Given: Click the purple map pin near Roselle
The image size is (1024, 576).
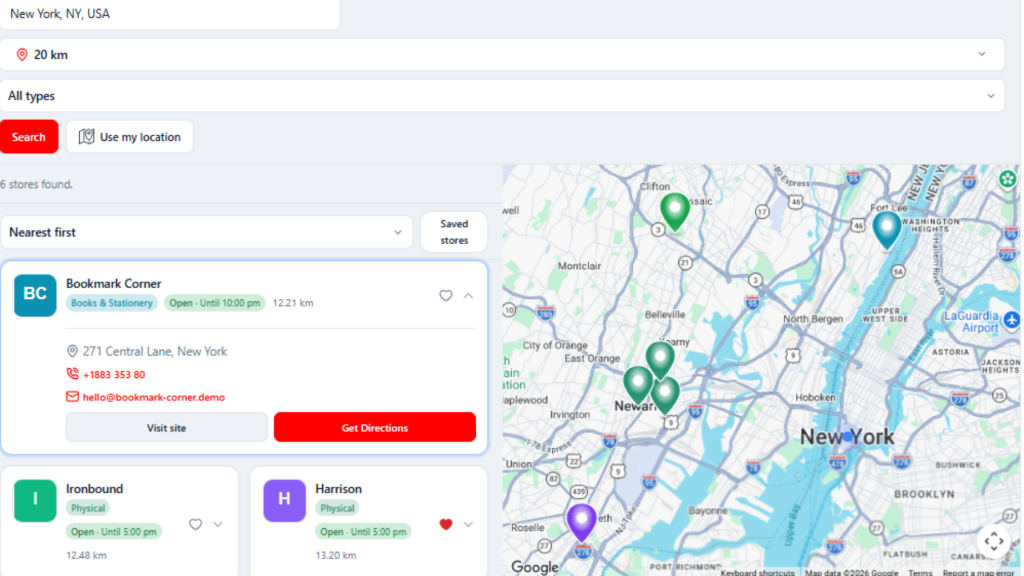Looking at the screenshot, I should pos(581,522).
